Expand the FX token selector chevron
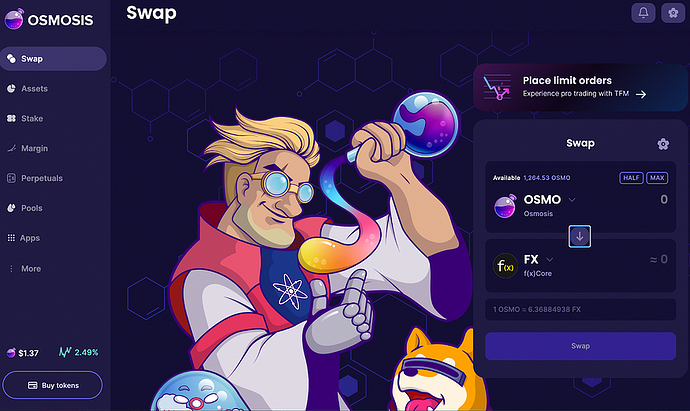This screenshot has height=411, width=690. (550, 260)
